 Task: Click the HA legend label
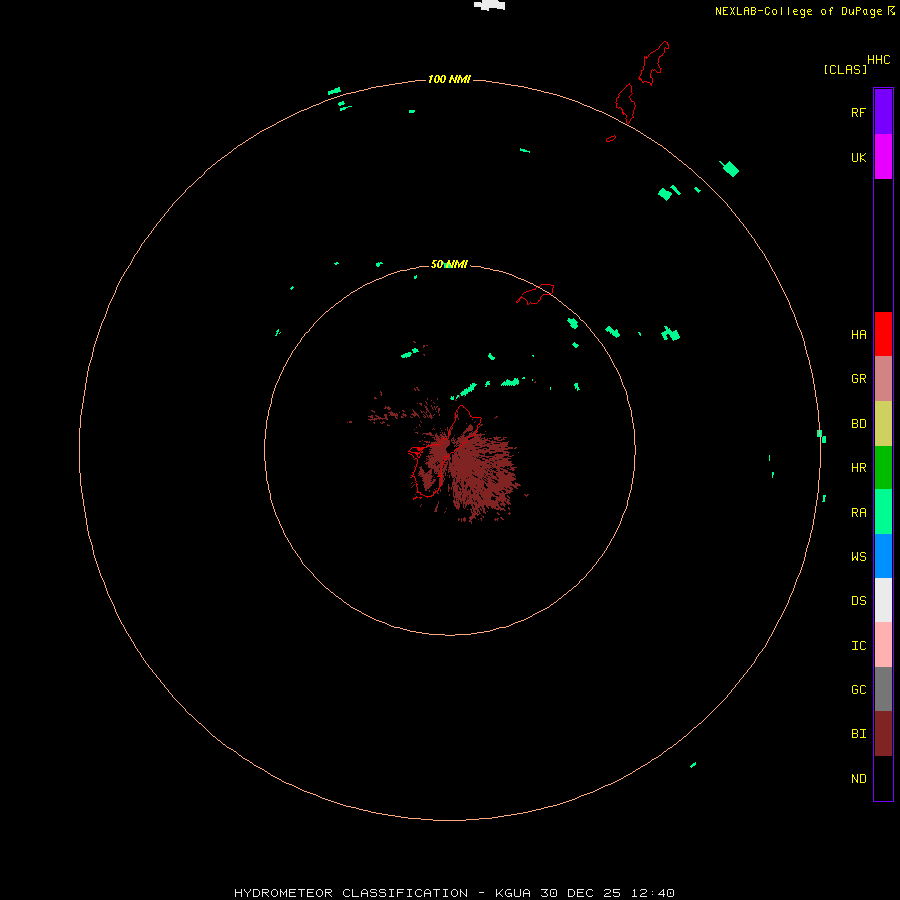(x=858, y=334)
